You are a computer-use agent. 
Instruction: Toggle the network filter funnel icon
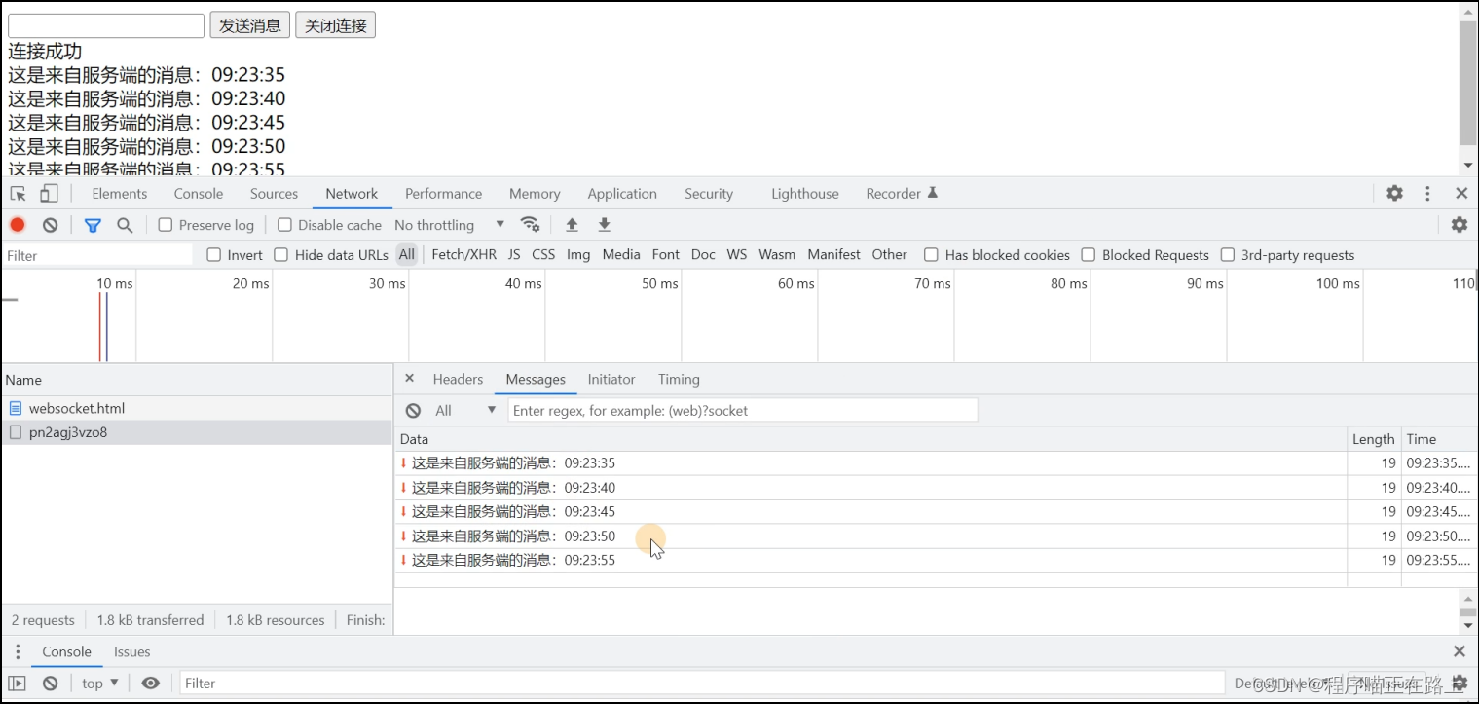pos(92,225)
